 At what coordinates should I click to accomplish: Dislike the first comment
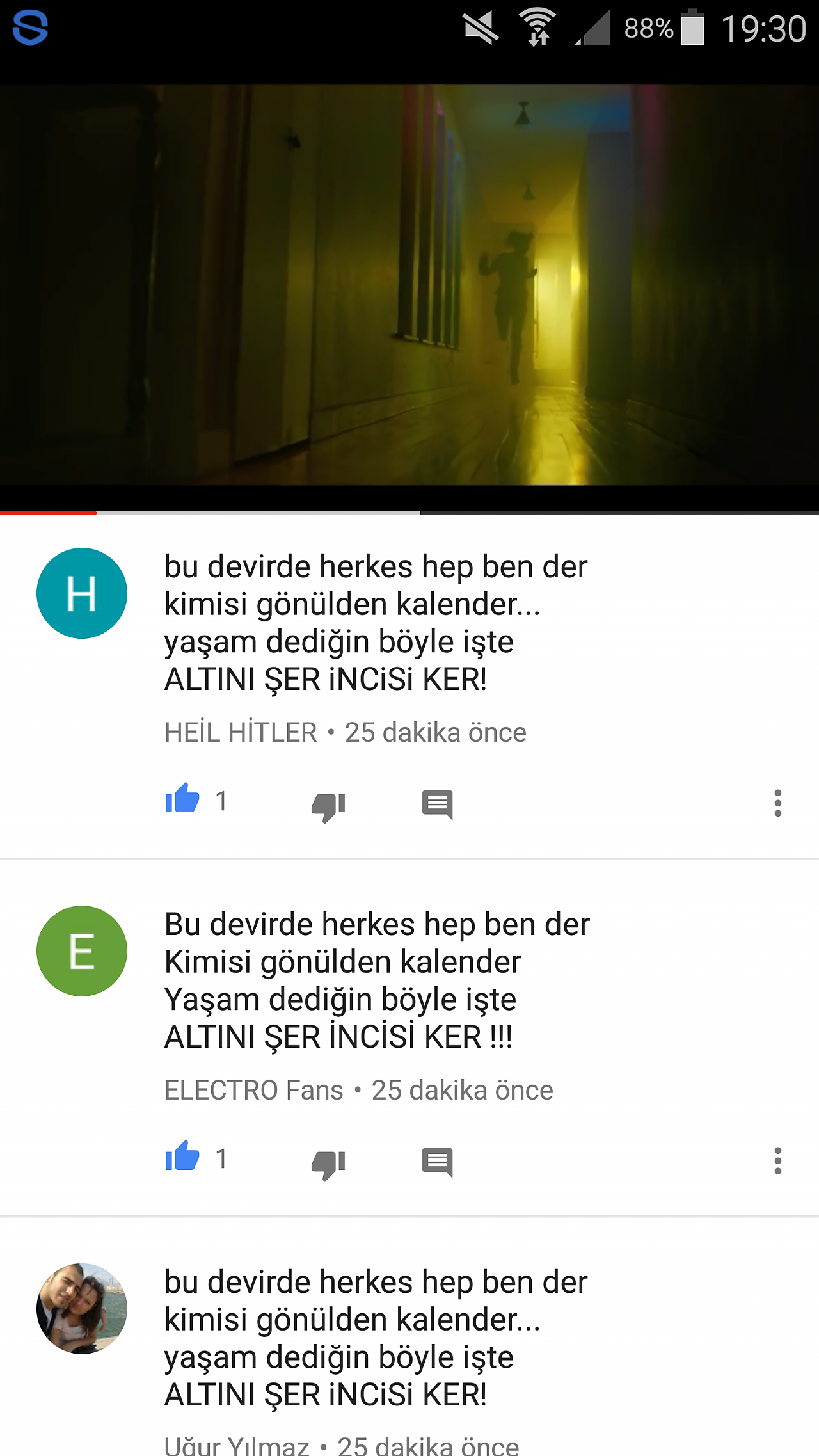point(328,806)
